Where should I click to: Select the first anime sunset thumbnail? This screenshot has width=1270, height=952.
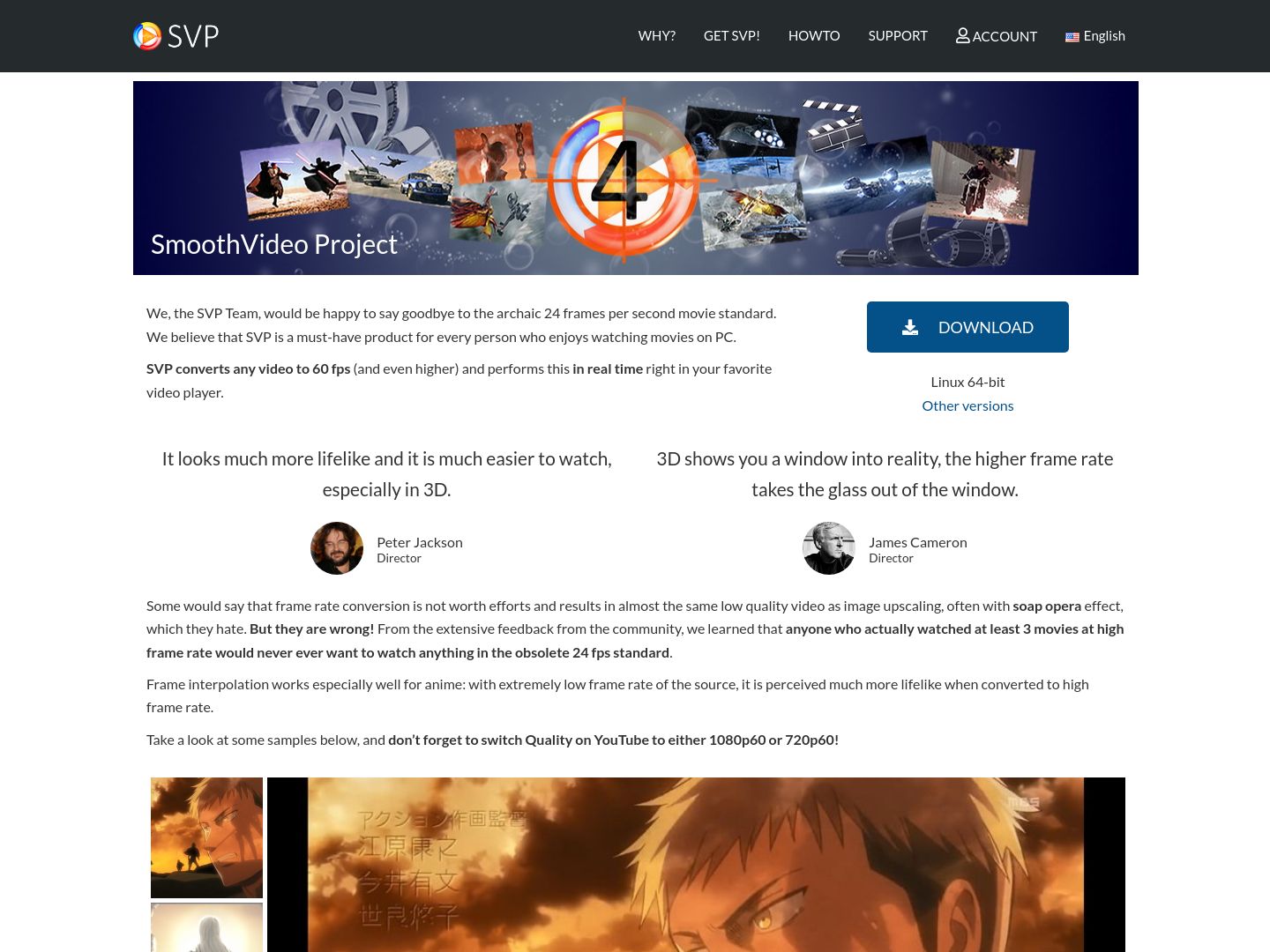tap(206, 837)
